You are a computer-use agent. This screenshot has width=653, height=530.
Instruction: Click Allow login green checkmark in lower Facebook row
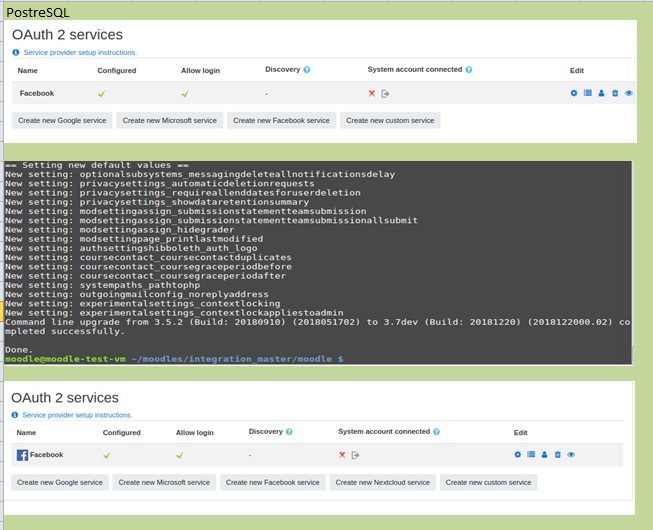tap(179, 455)
